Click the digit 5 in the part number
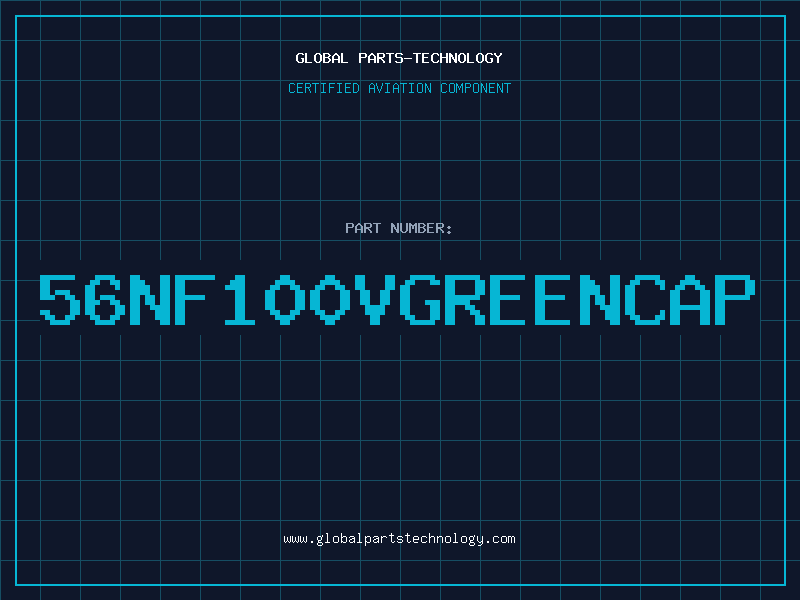 (60, 299)
